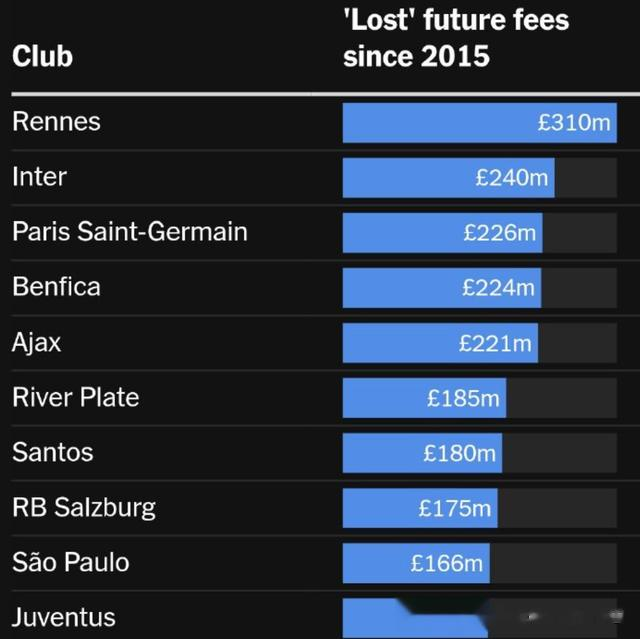Select the Inter club name

(40, 177)
